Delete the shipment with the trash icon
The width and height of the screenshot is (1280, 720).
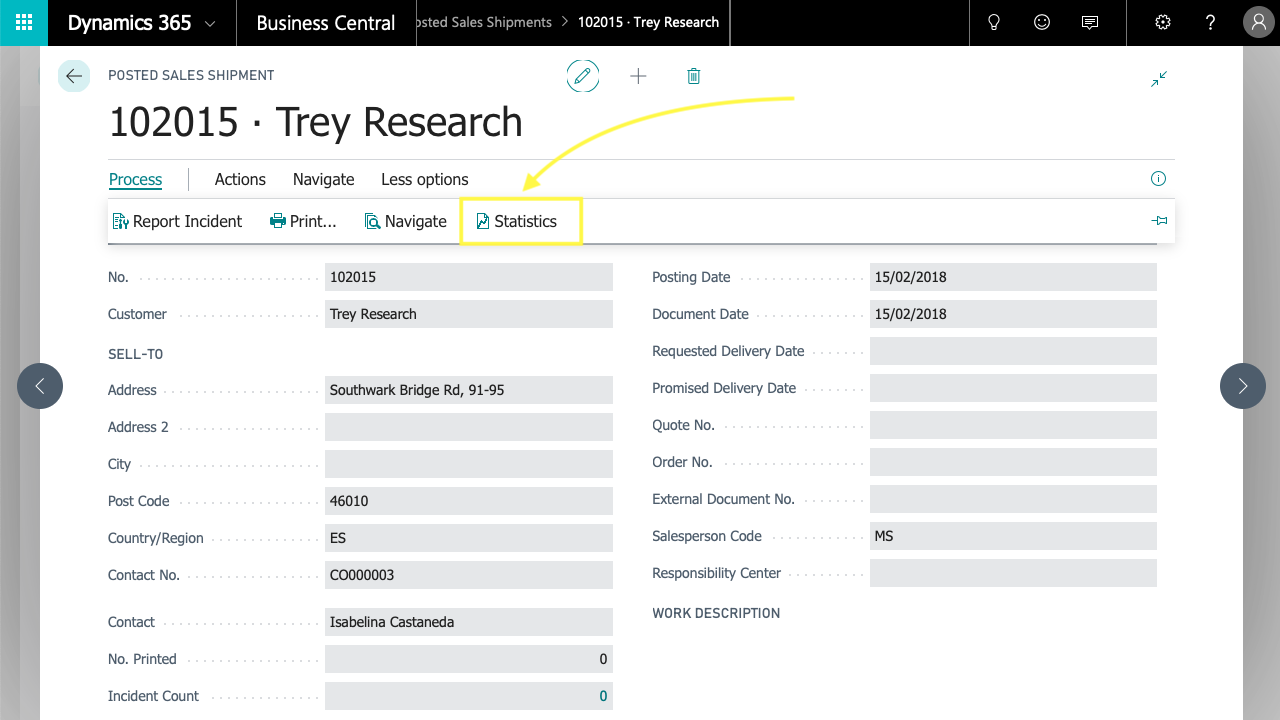pyautogui.click(x=693, y=75)
